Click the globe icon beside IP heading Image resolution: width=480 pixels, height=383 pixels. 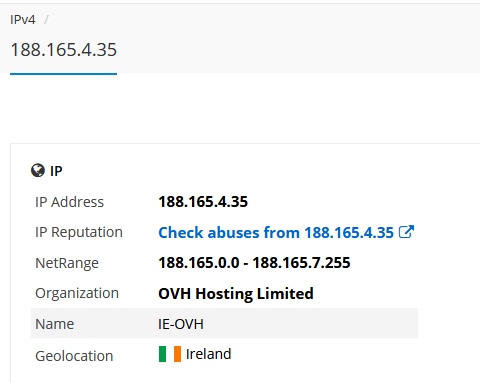[x=38, y=170]
